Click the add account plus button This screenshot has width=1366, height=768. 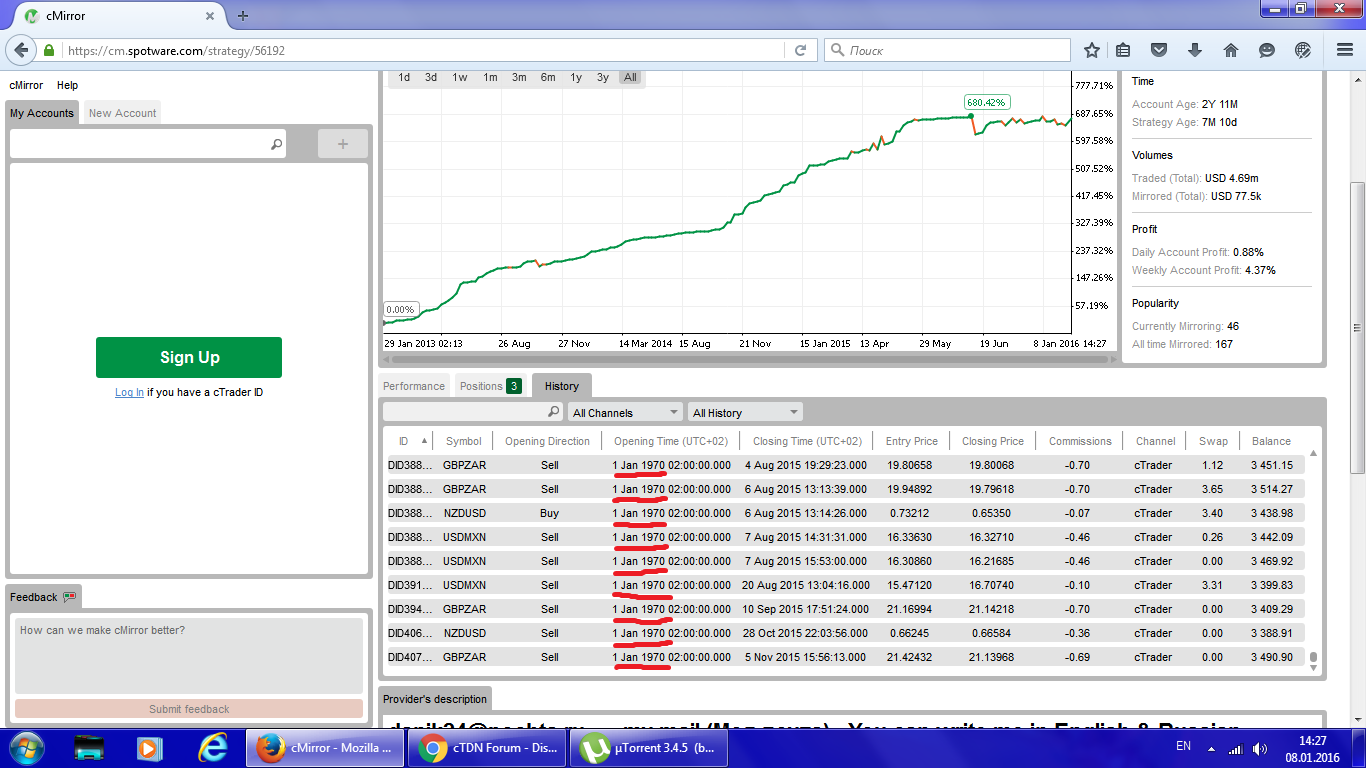343,144
